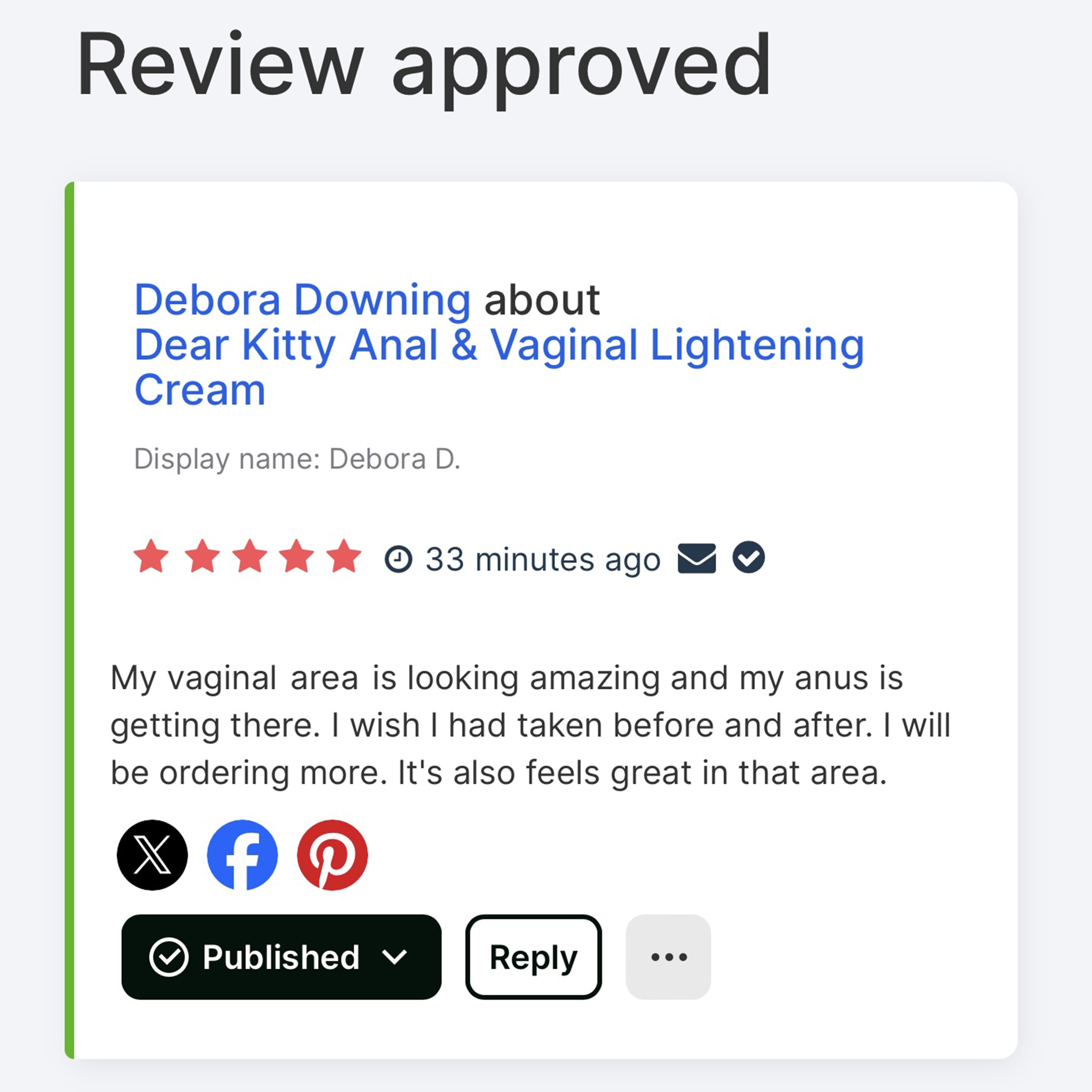The width and height of the screenshot is (1092, 1092).
Task: Select the first red rating star
Action: (151, 556)
